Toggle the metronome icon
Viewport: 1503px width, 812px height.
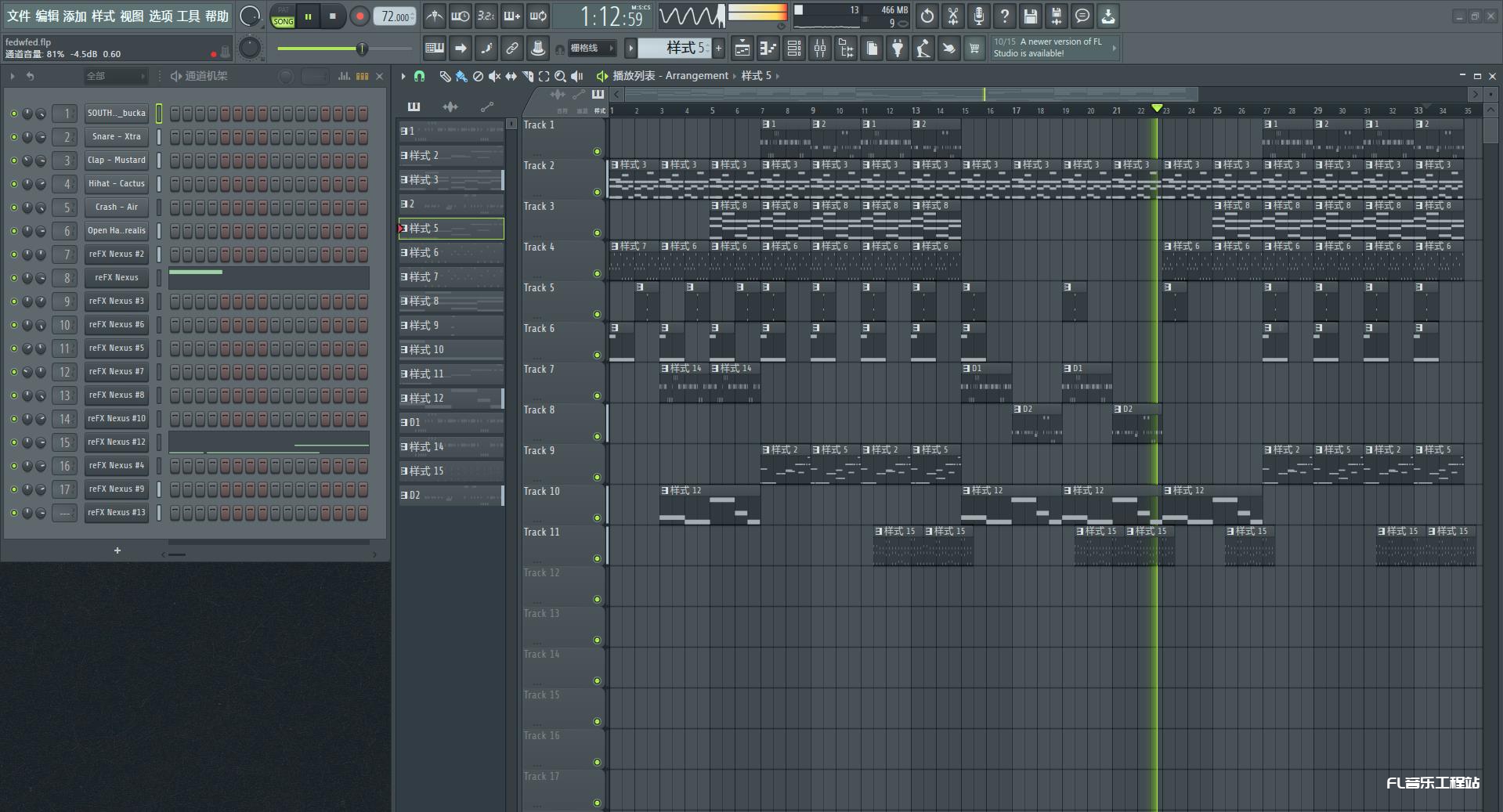(x=435, y=16)
